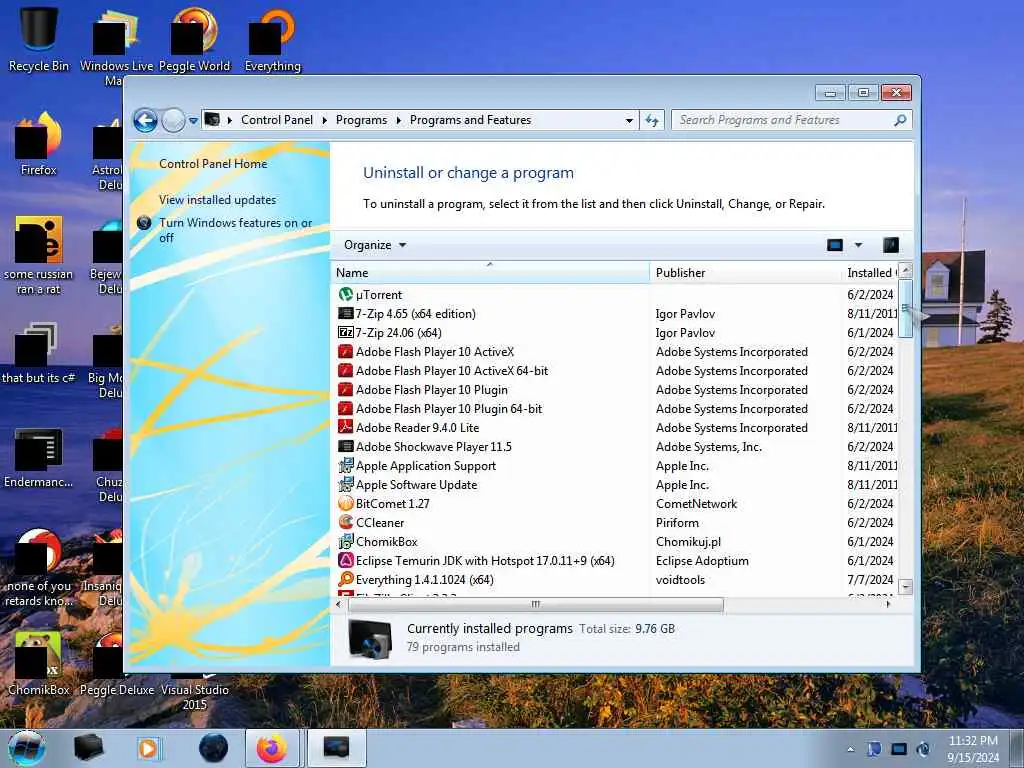
Task: Click the Programs and Features breadcrumb
Action: [470, 120]
